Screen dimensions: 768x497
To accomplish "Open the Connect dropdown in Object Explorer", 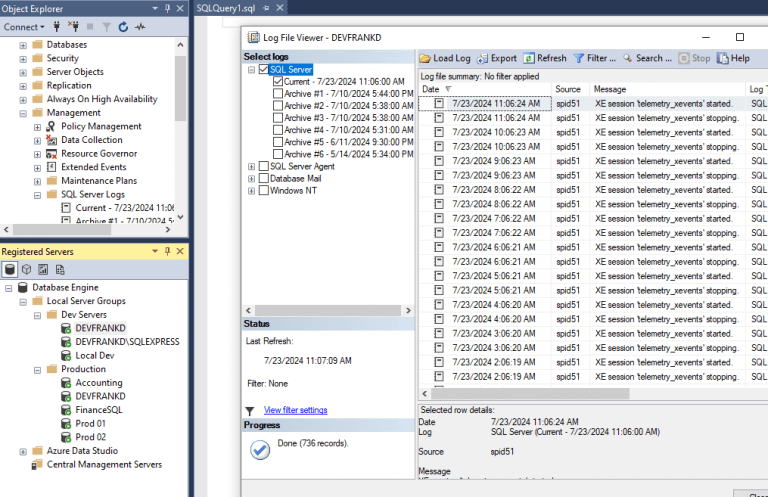I will tap(24, 27).
